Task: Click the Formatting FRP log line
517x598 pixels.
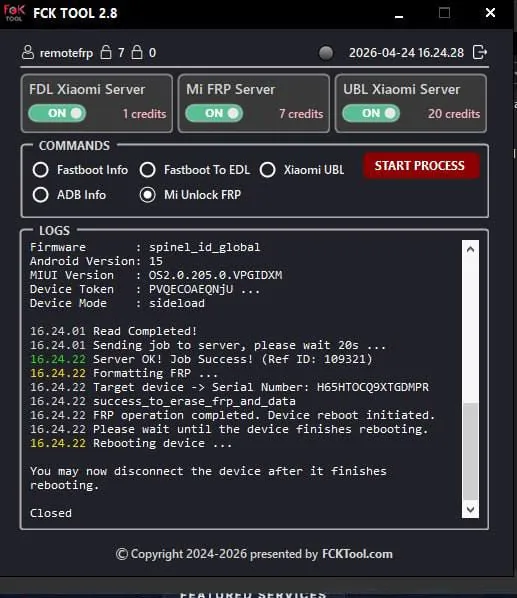Action: coord(124,373)
